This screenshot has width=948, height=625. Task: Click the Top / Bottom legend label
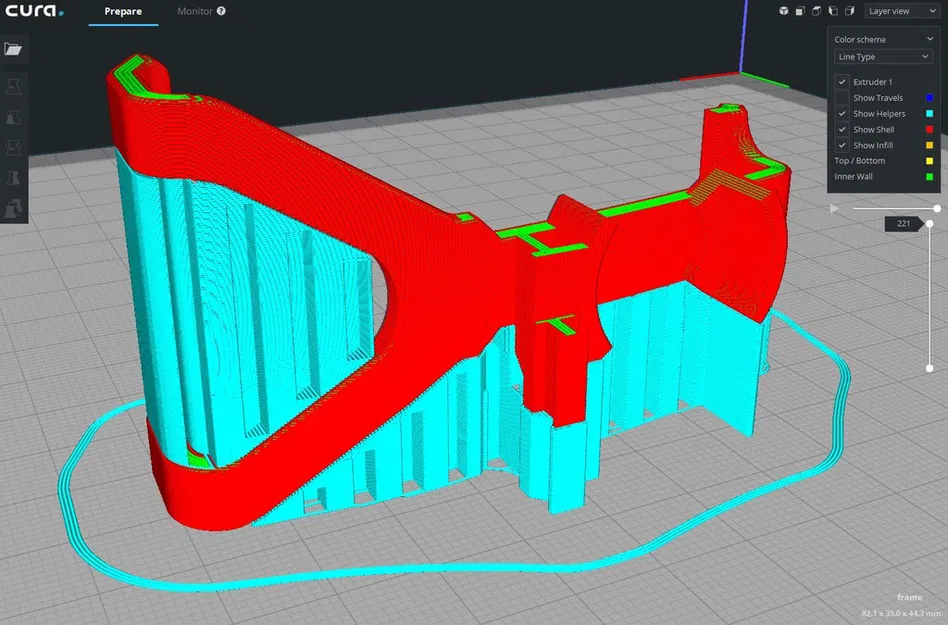[x=860, y=161]
